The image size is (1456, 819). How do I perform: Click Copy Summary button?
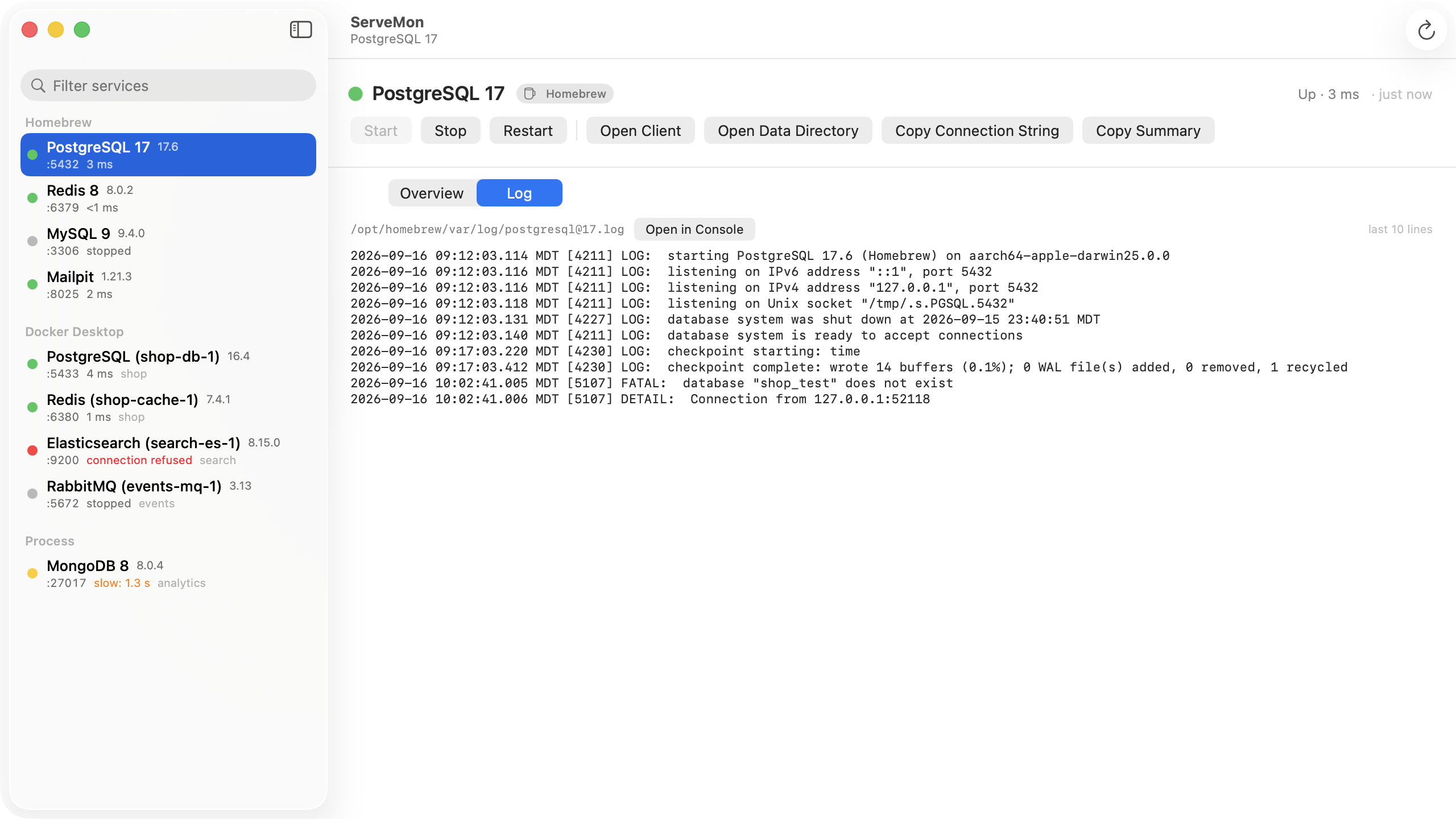tap(1148, 130)
